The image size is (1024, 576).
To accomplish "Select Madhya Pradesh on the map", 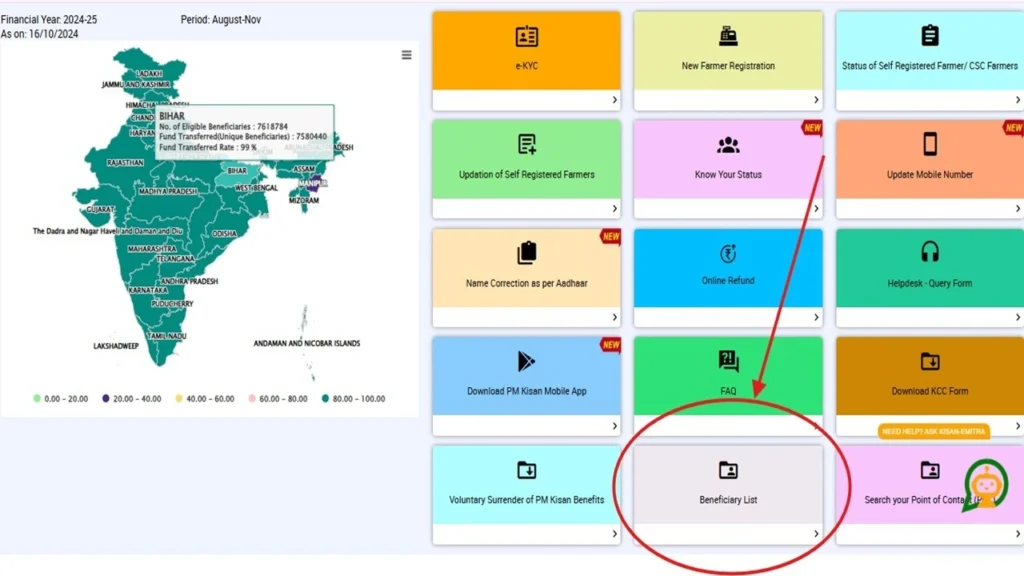I will tap(167, 191).
